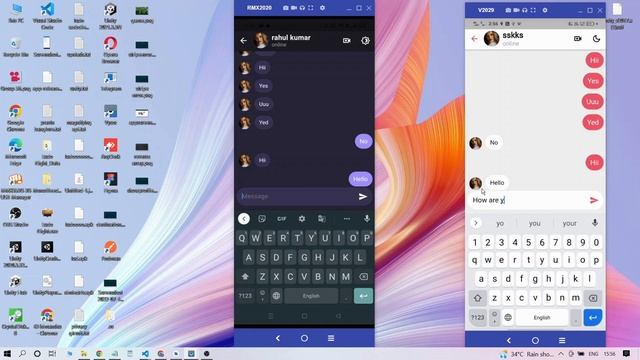The image size is (640, 360).
Task: Select Google Chrome desktop shortcut
Action: (x=16, y=118)
